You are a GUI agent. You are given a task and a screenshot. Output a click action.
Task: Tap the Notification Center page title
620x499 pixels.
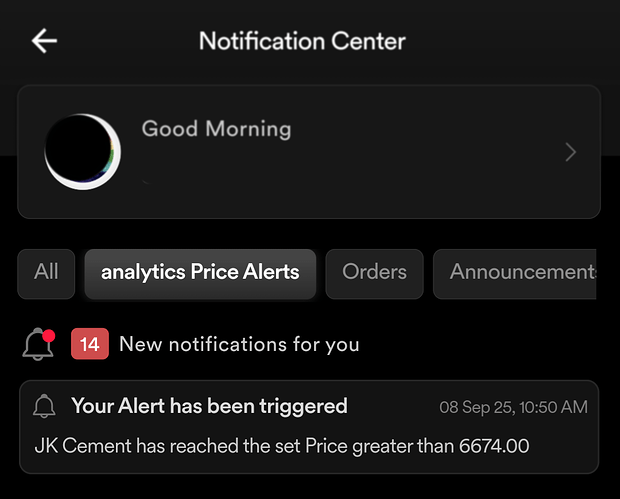302,41
